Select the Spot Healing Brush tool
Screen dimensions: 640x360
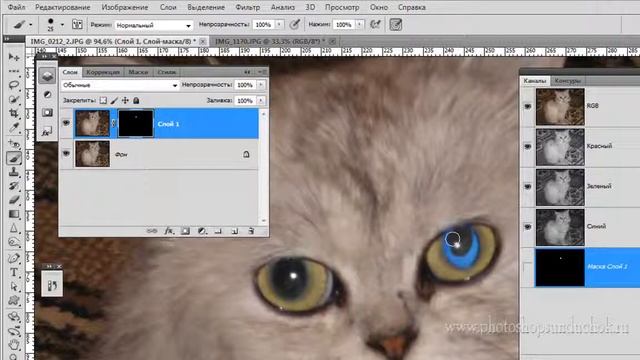[x=14, y=144]
